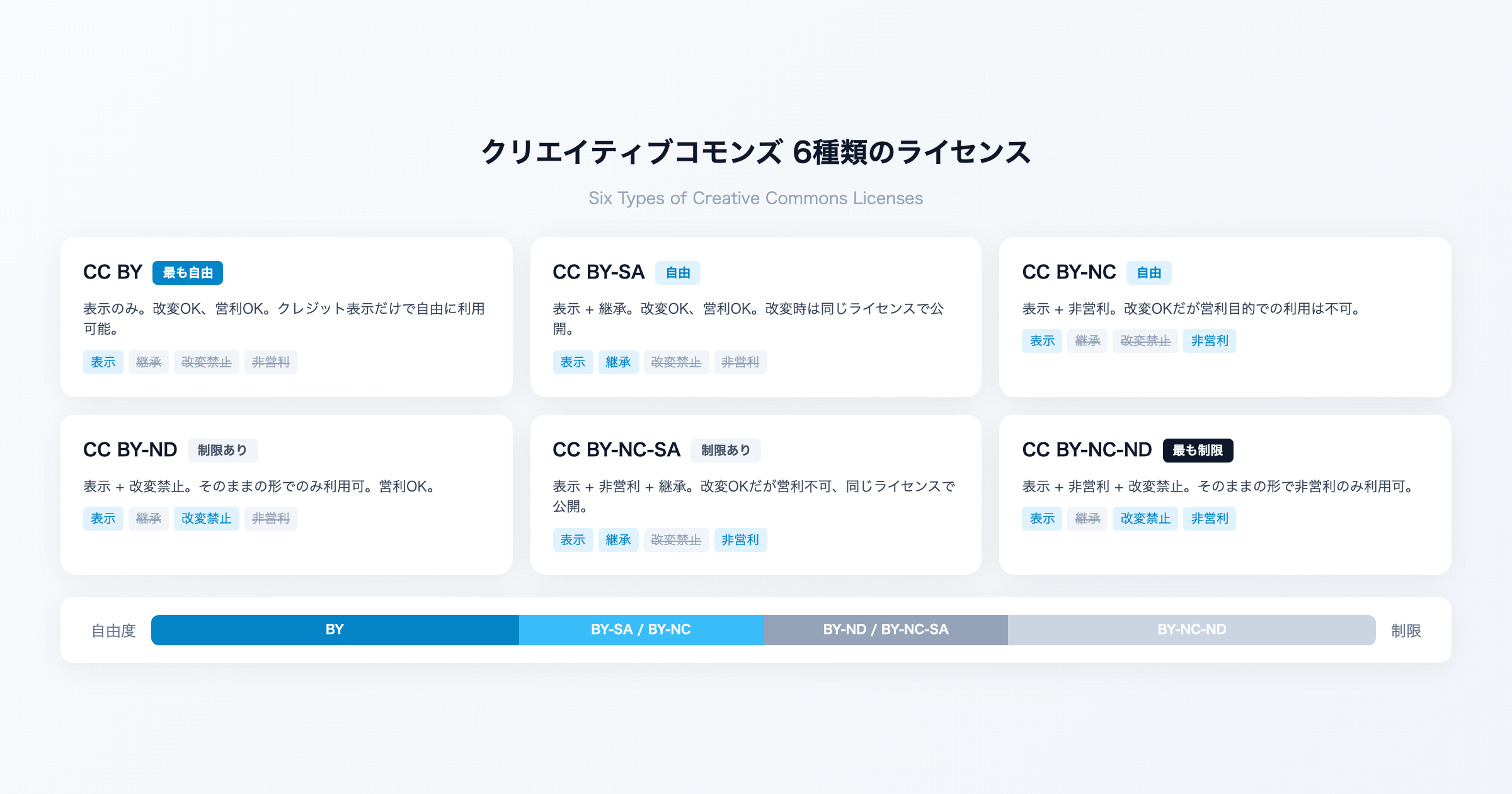Click the description starting 表示 + 継承。改変OK
1512x794 pixels.
[749, 319]
